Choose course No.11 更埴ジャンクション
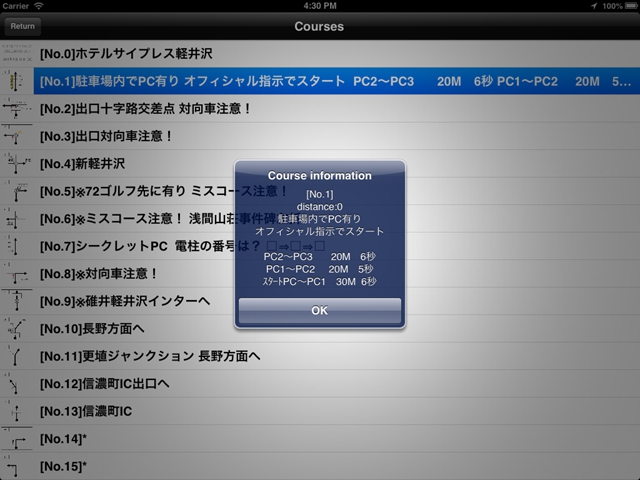Viewport: 640px width, 480px height. 150,356
